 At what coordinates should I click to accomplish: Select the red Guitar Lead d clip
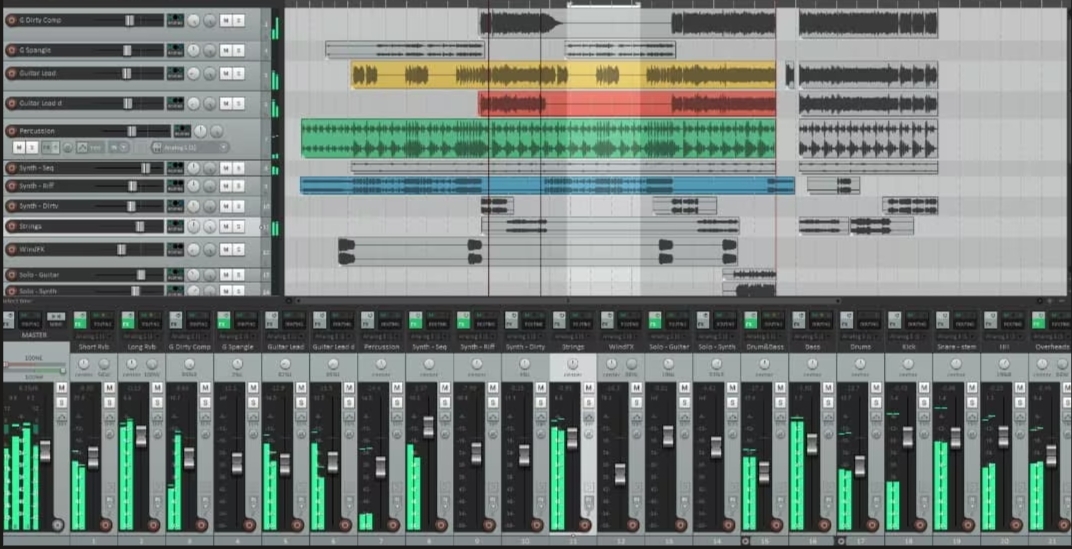click(627, 104)
